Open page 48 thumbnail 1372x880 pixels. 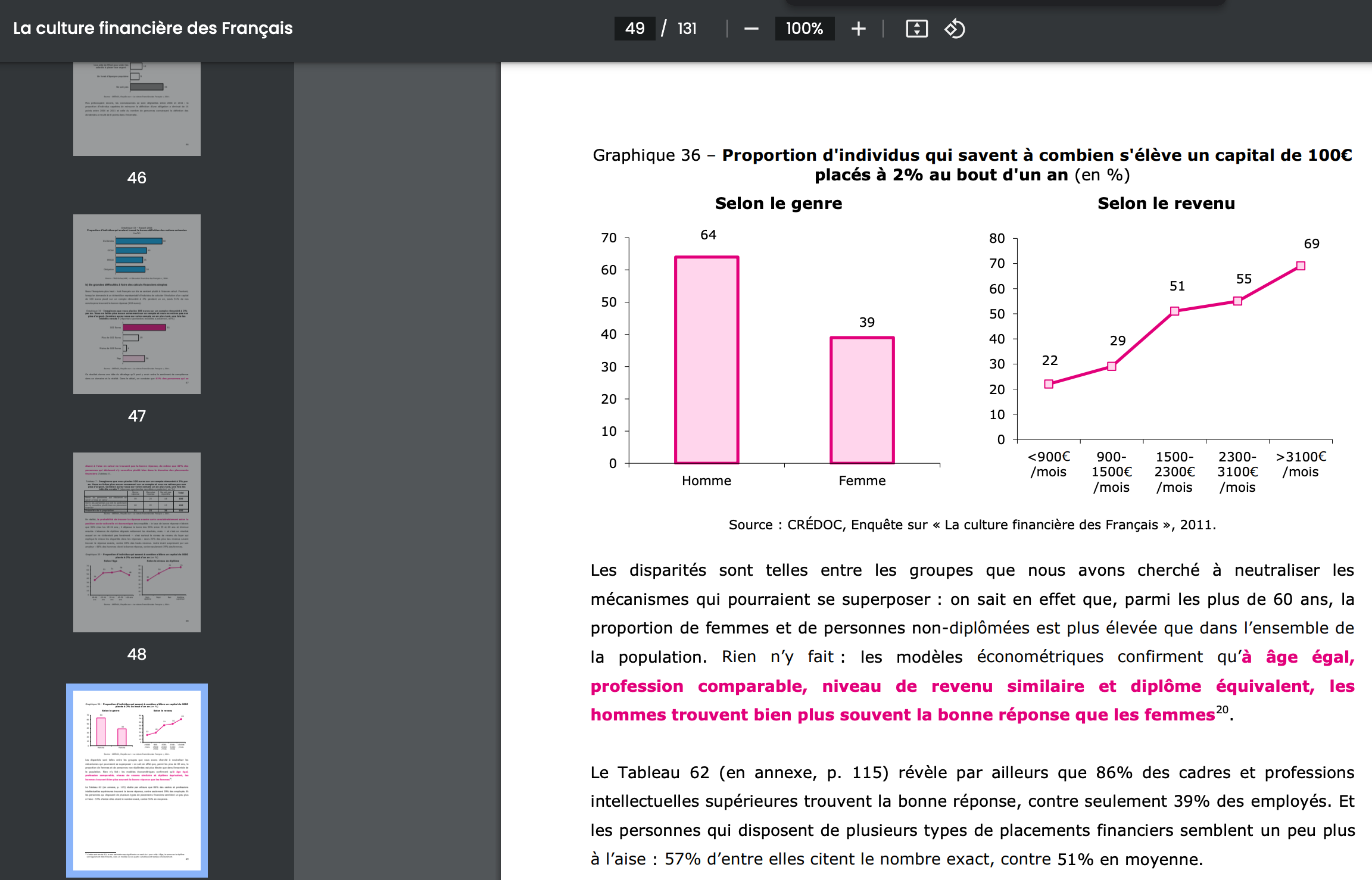(x=137, y=542)
